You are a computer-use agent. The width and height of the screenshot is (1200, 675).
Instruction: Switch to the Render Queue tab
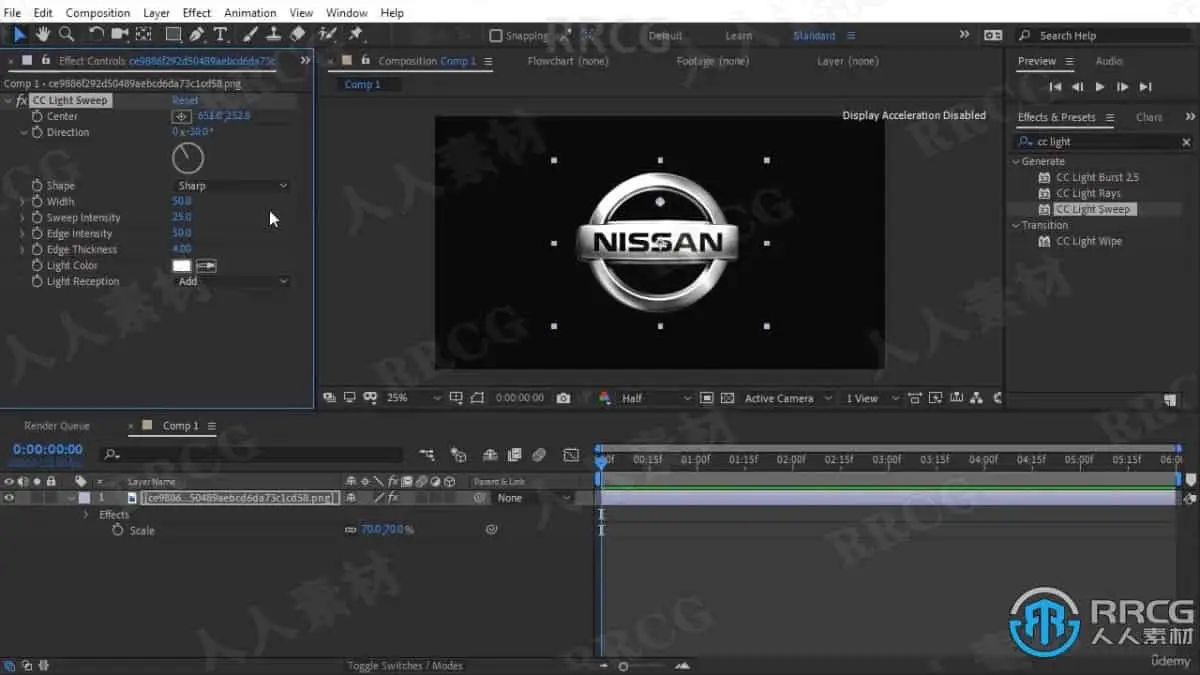[57, 426]
